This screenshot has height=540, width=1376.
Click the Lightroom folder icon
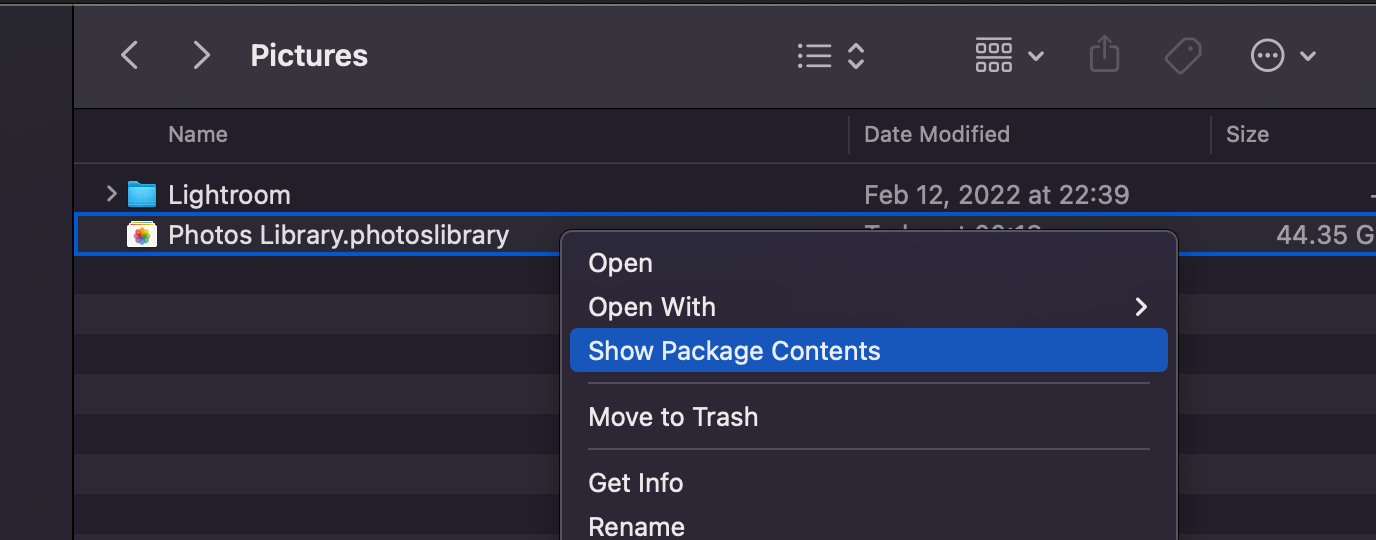click(142, 194)
